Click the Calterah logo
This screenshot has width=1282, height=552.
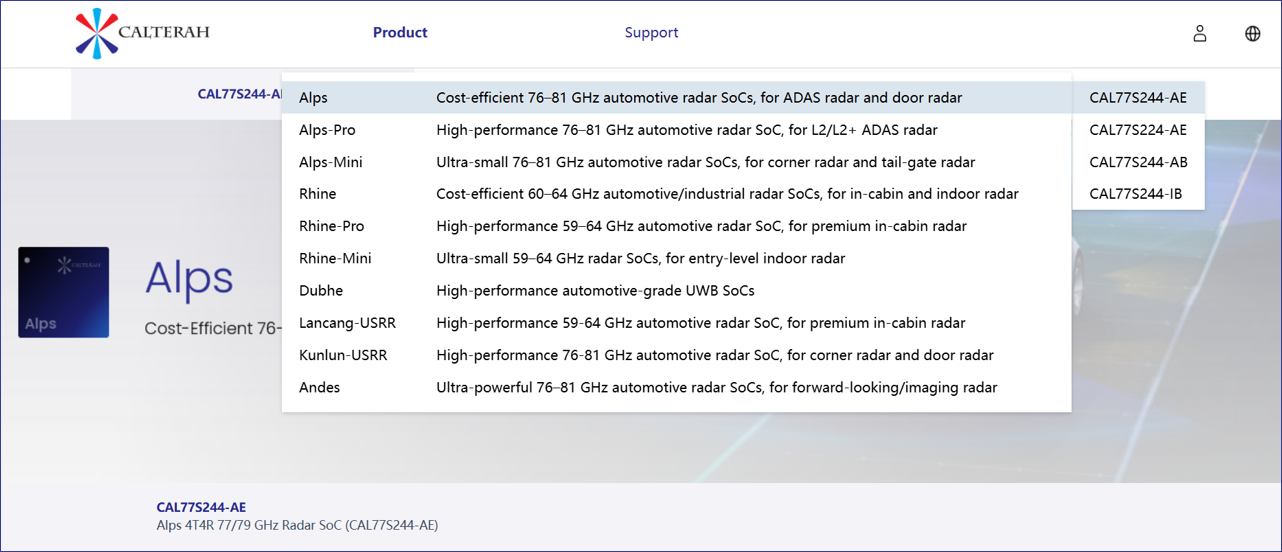(x=143, y=32)
